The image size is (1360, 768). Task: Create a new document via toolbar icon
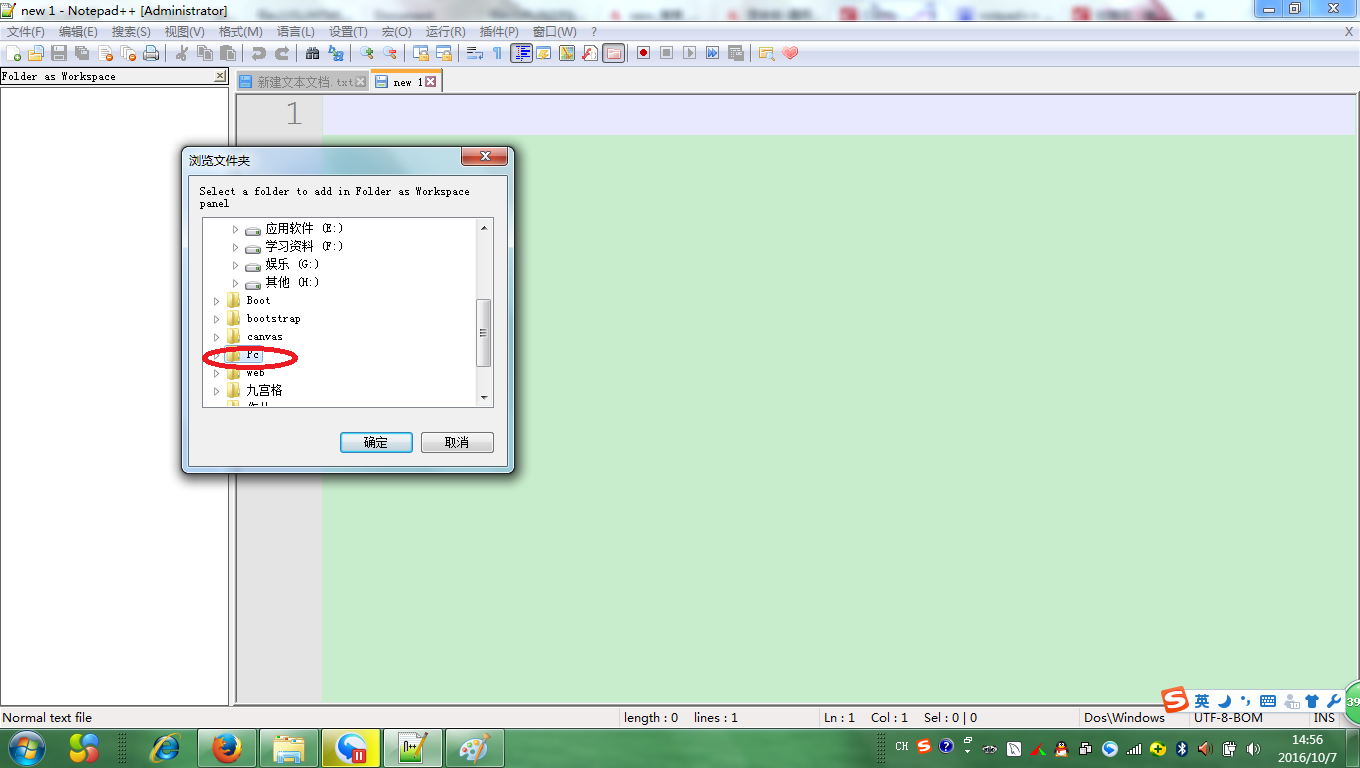[13, 53]
